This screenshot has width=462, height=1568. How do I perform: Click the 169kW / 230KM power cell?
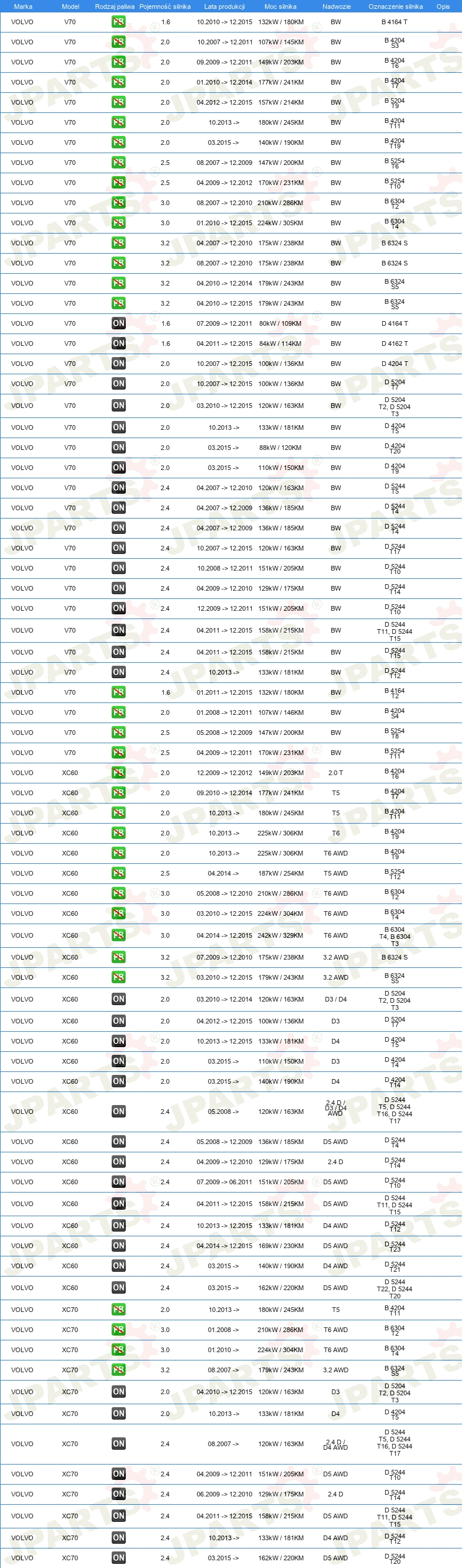(280, 1245)
